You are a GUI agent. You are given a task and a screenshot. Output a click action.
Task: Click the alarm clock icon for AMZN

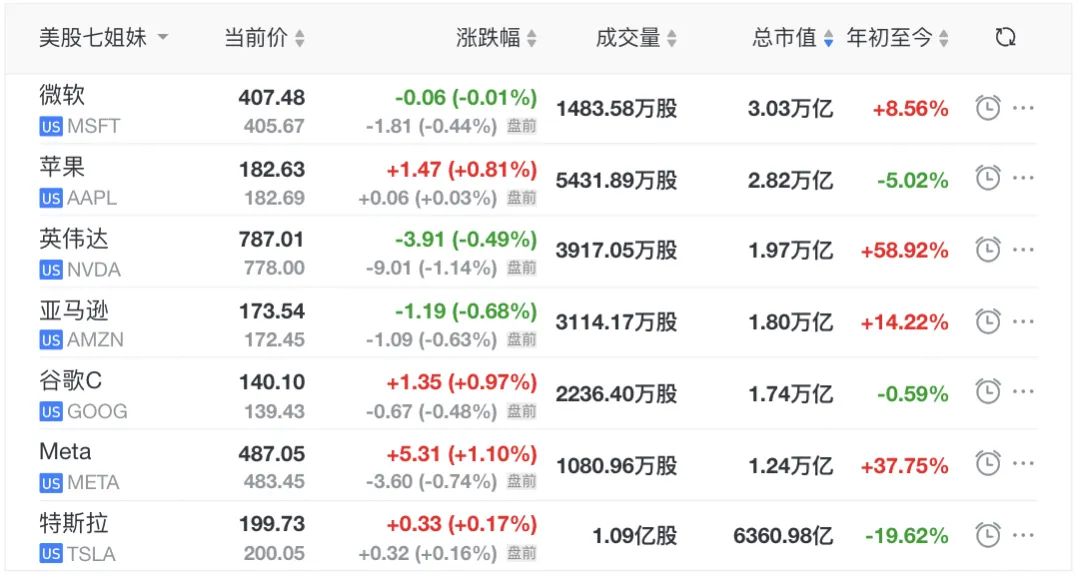coord(988,321)
